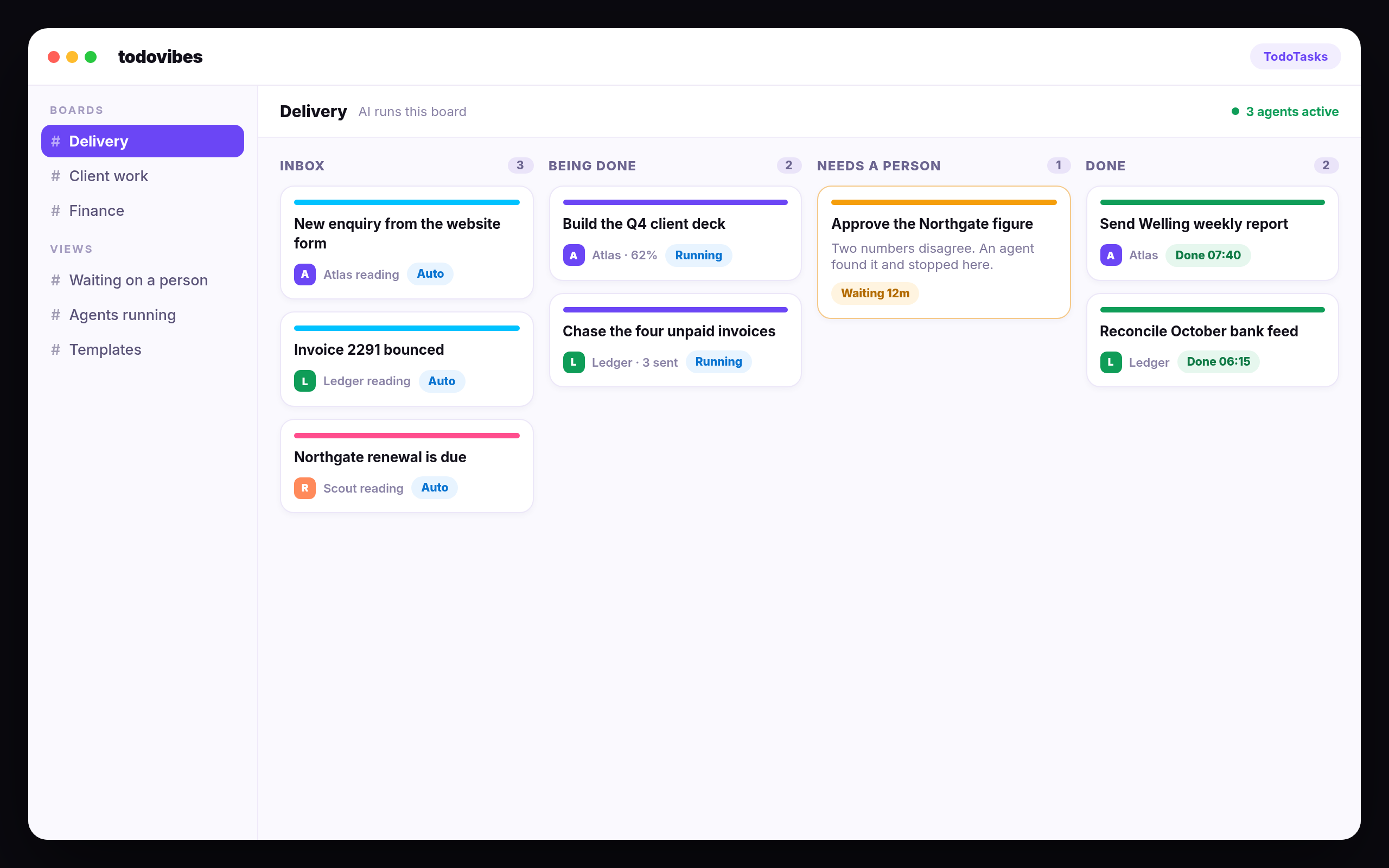The height and width of the screenshot is (868, 1389).
Task: Click Auto badge on New enquiry card
Action: (430, 274)
